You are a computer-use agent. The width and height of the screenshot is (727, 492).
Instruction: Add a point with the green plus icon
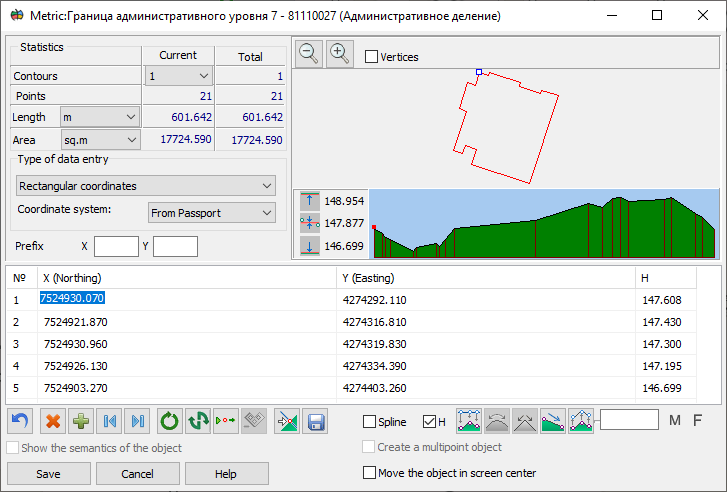tap(81, 421)
